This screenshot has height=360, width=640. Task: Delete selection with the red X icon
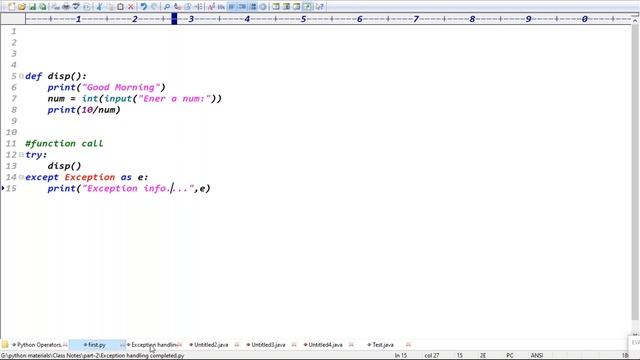coord(131,7)
